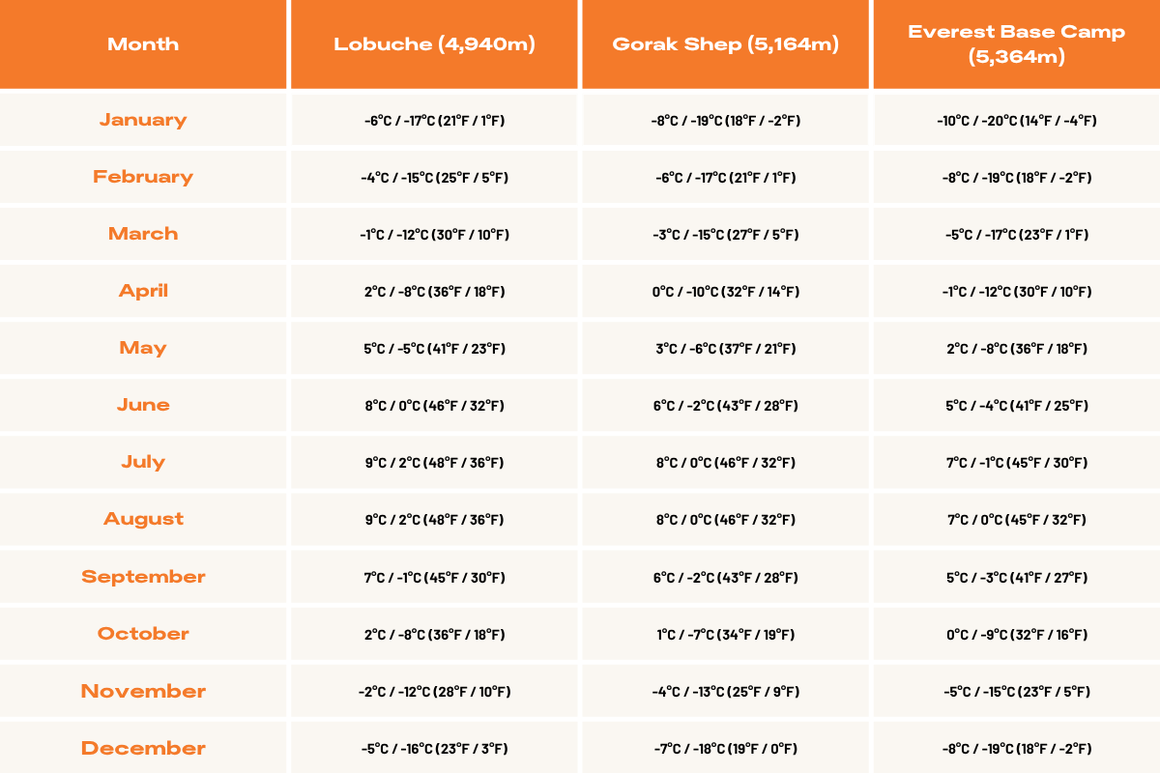This screenshot has height=773, width=1160.
Task: Select the December month cell
Action: click(143, 748)
